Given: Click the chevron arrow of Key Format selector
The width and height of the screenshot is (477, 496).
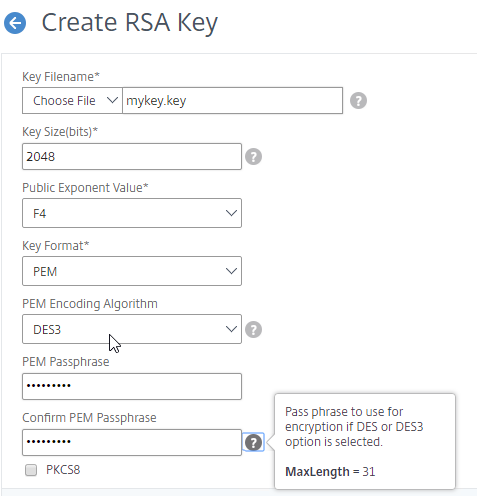Looking at the screenshot, I should coord(231,271).
